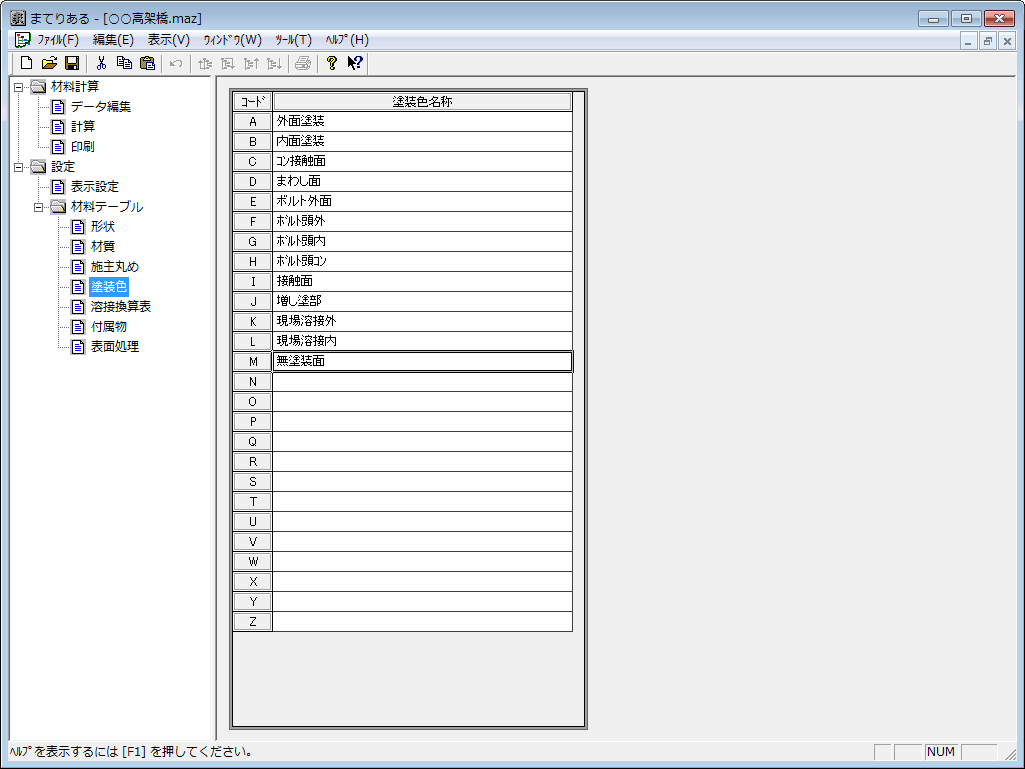Save the file with the floppy disk icon
The image size is (1025, 769).
point(72,63)
